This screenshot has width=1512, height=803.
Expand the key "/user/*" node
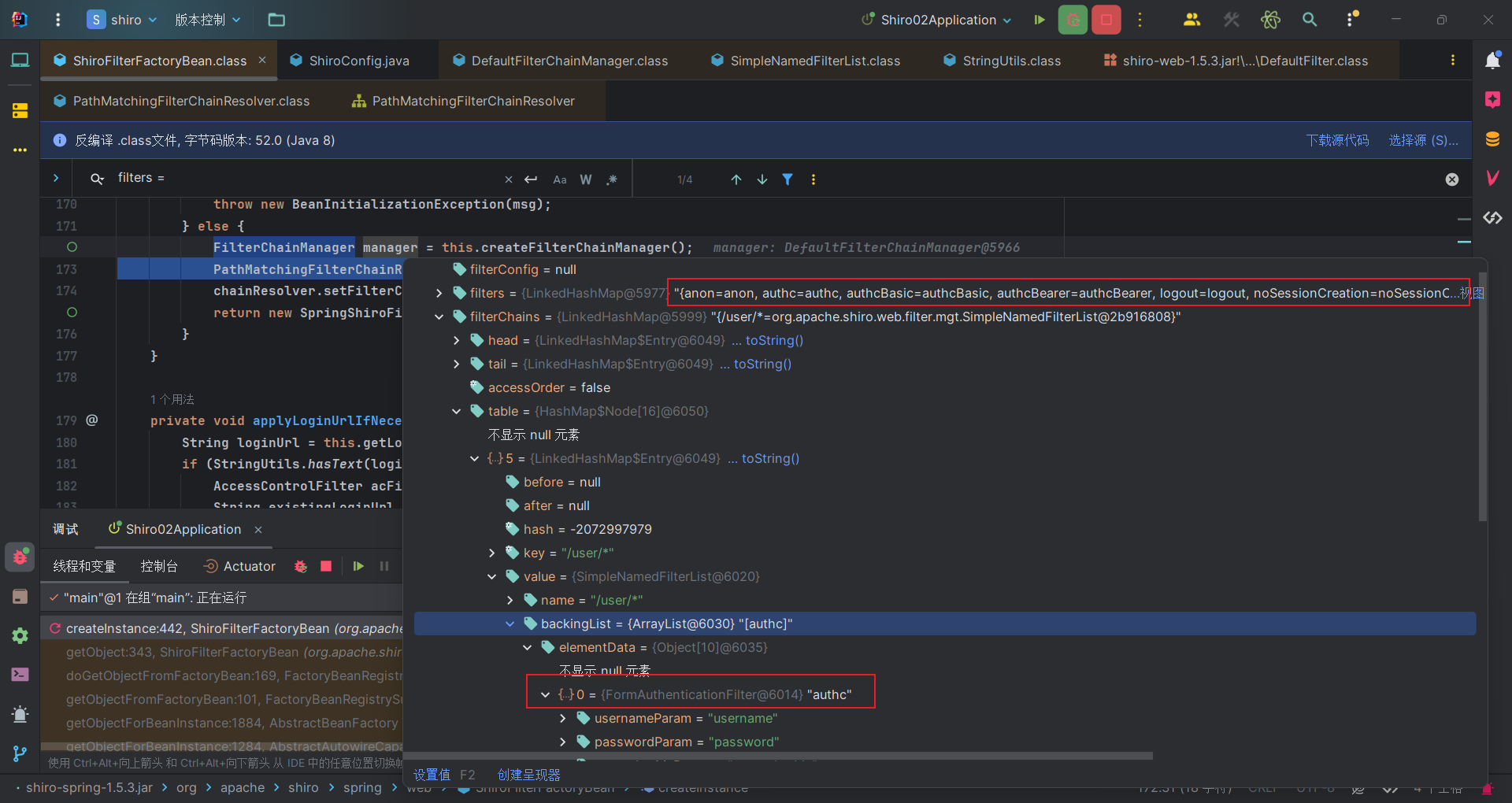(x=492, y=553)
